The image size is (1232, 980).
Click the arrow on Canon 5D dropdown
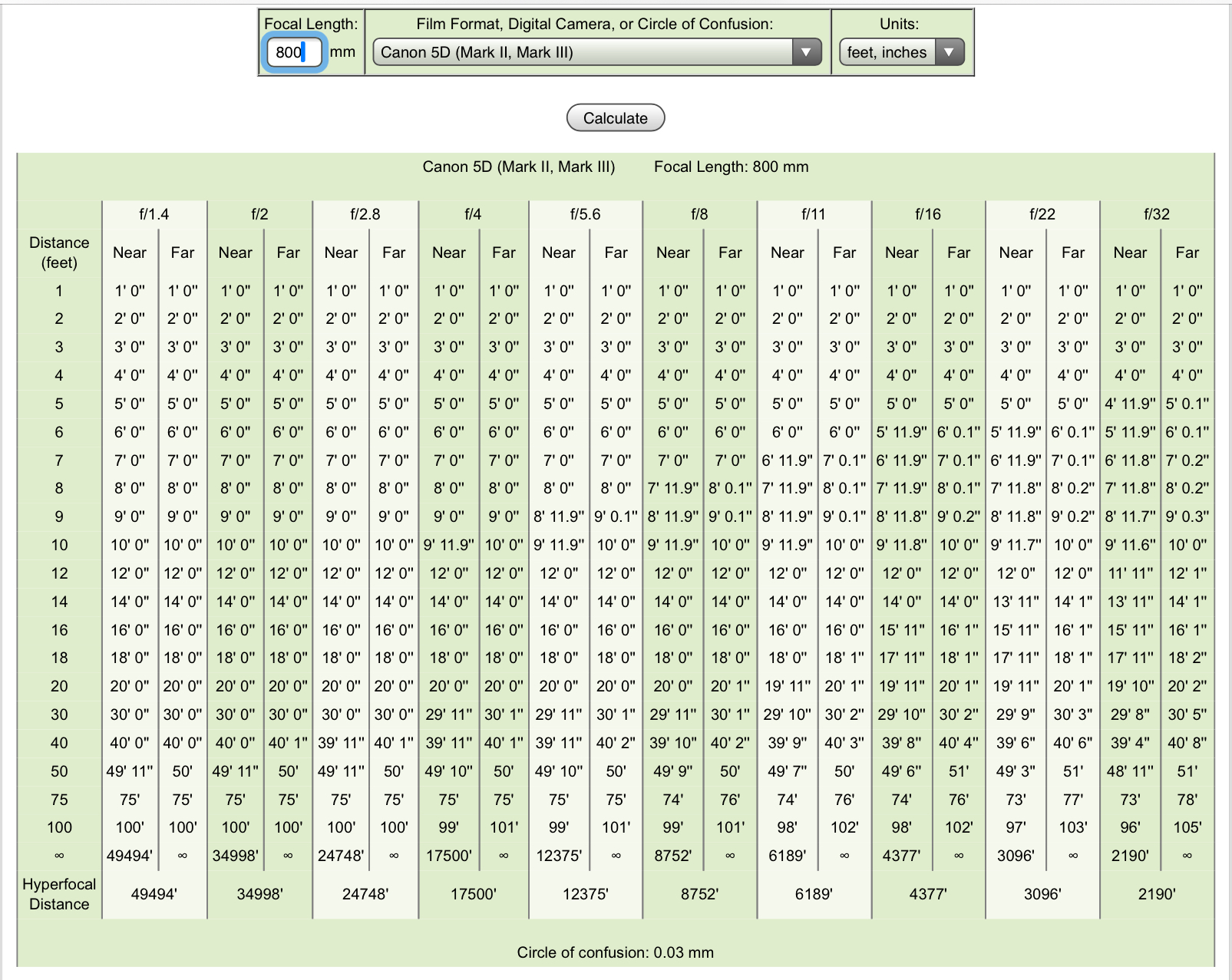(806, 52)
